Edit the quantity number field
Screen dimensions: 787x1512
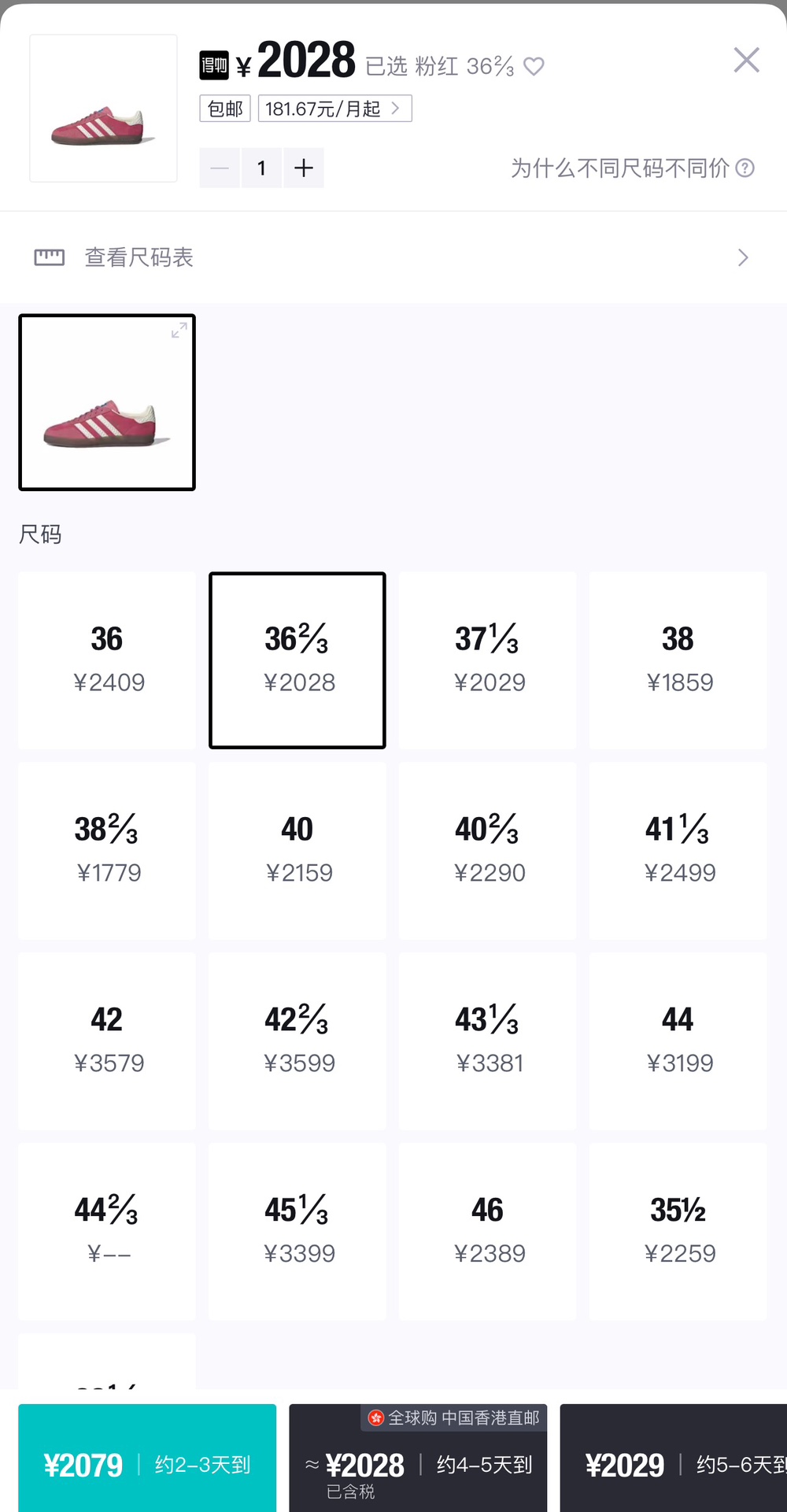point(261,168)
